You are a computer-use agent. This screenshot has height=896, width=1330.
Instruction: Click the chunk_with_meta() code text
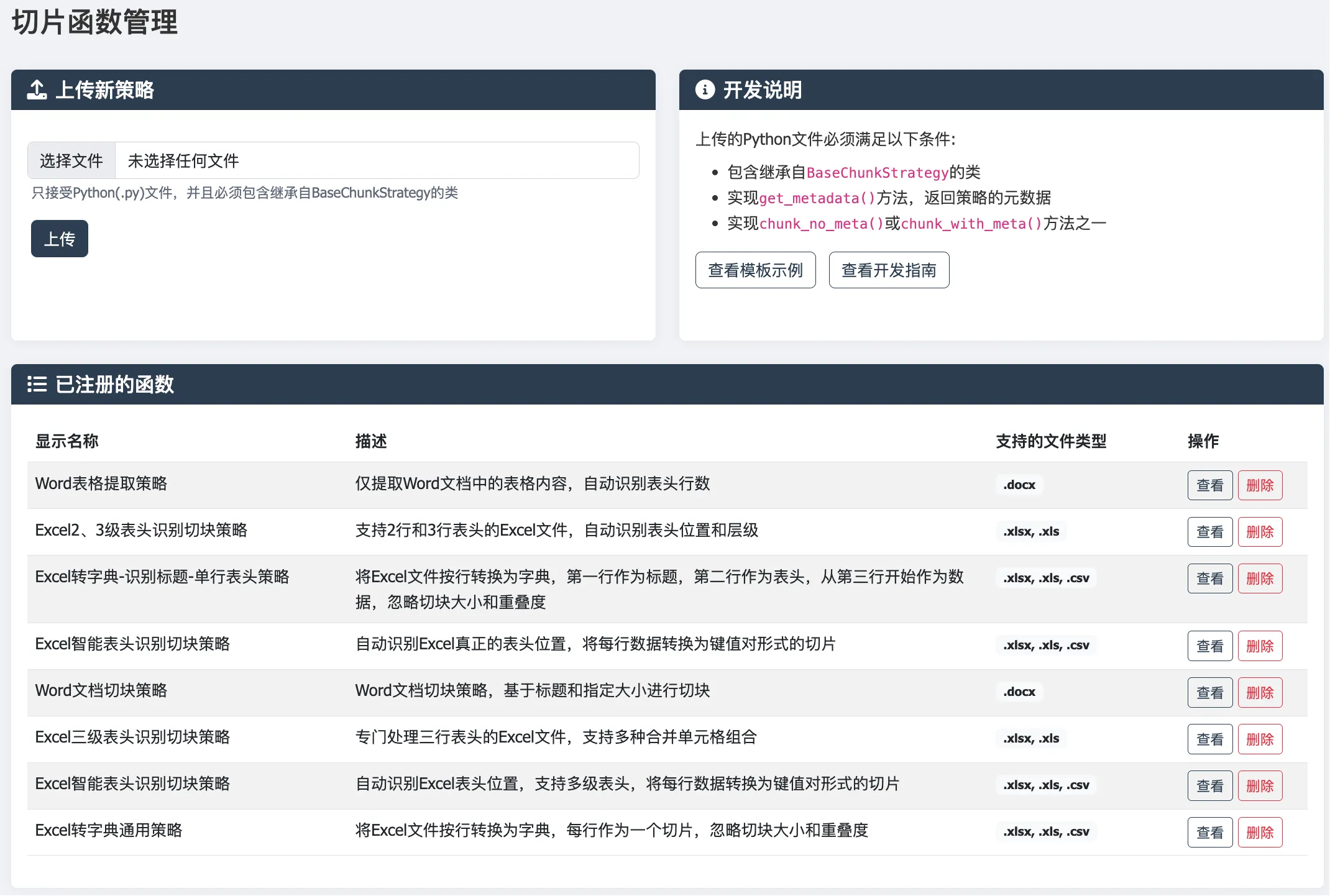(x=971, y=224)
